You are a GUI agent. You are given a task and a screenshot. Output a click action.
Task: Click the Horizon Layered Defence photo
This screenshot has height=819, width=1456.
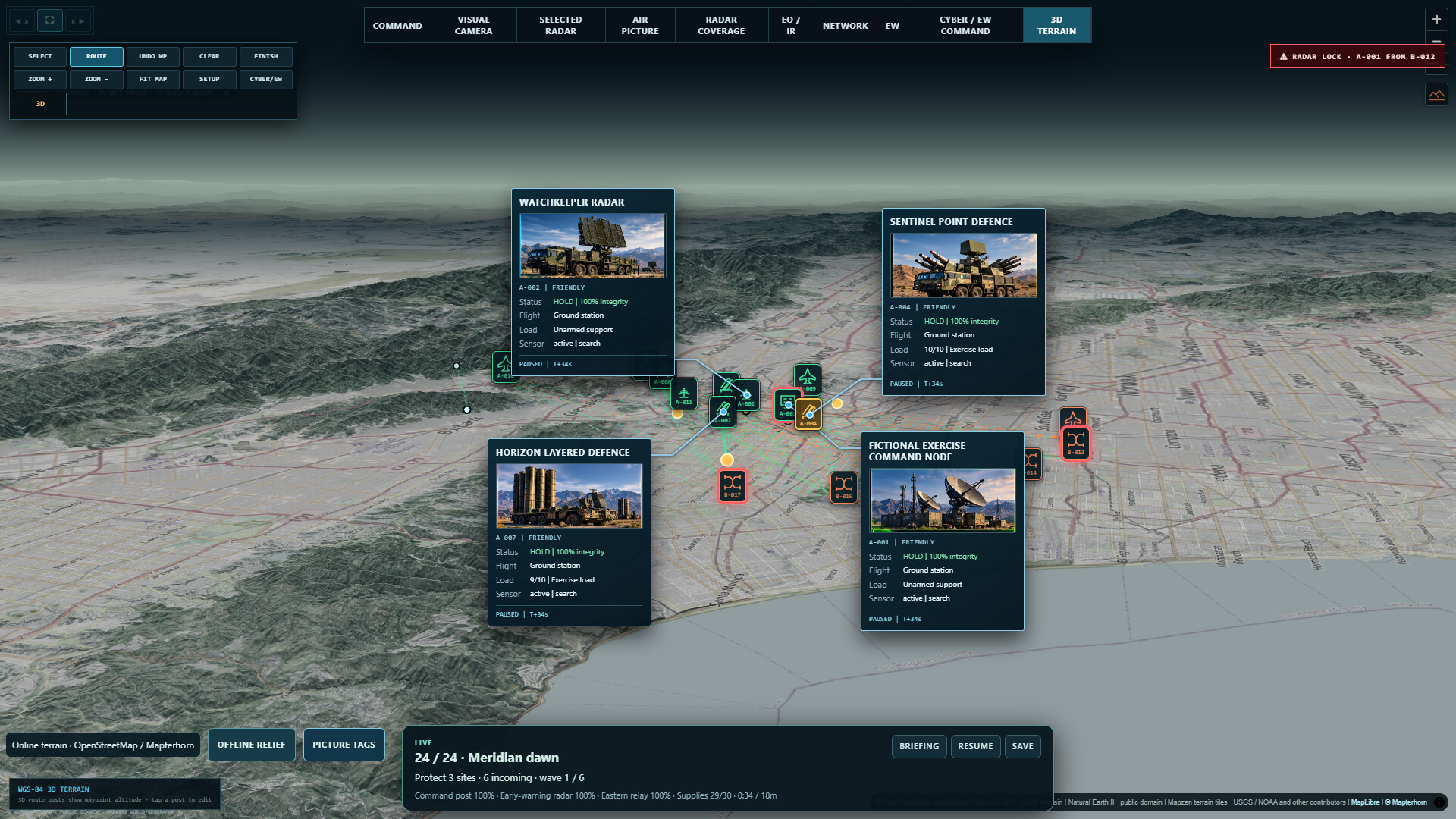(x=569, y=496)
